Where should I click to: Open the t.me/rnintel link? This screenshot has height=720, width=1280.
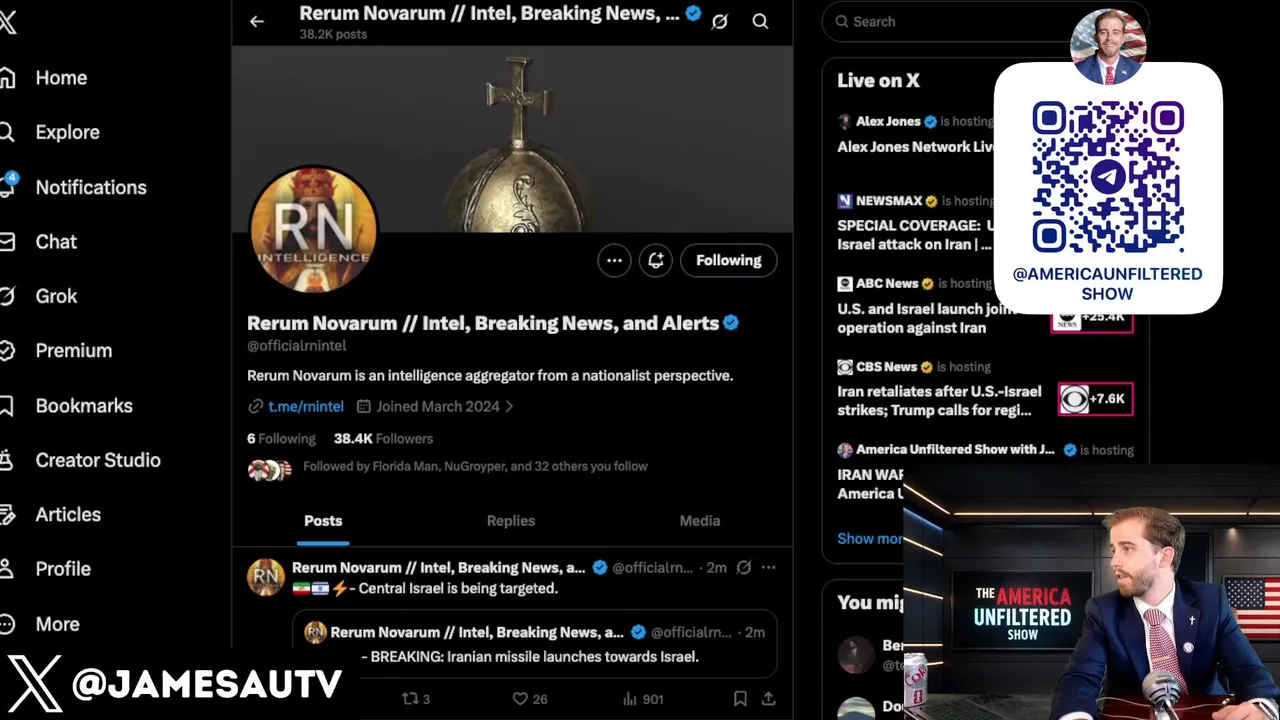pyautogui.click(x=306, y=406)
